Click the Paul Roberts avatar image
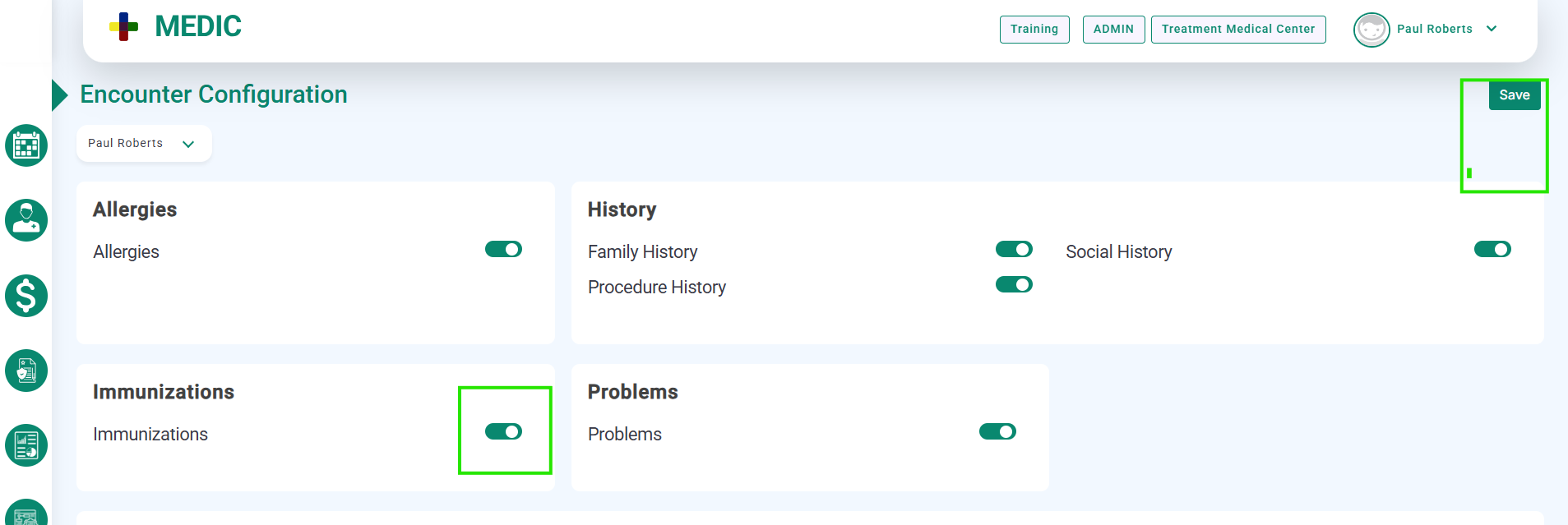This screenshot has height=525, width=1568. pyautogui.click(x=1371, y=30)
